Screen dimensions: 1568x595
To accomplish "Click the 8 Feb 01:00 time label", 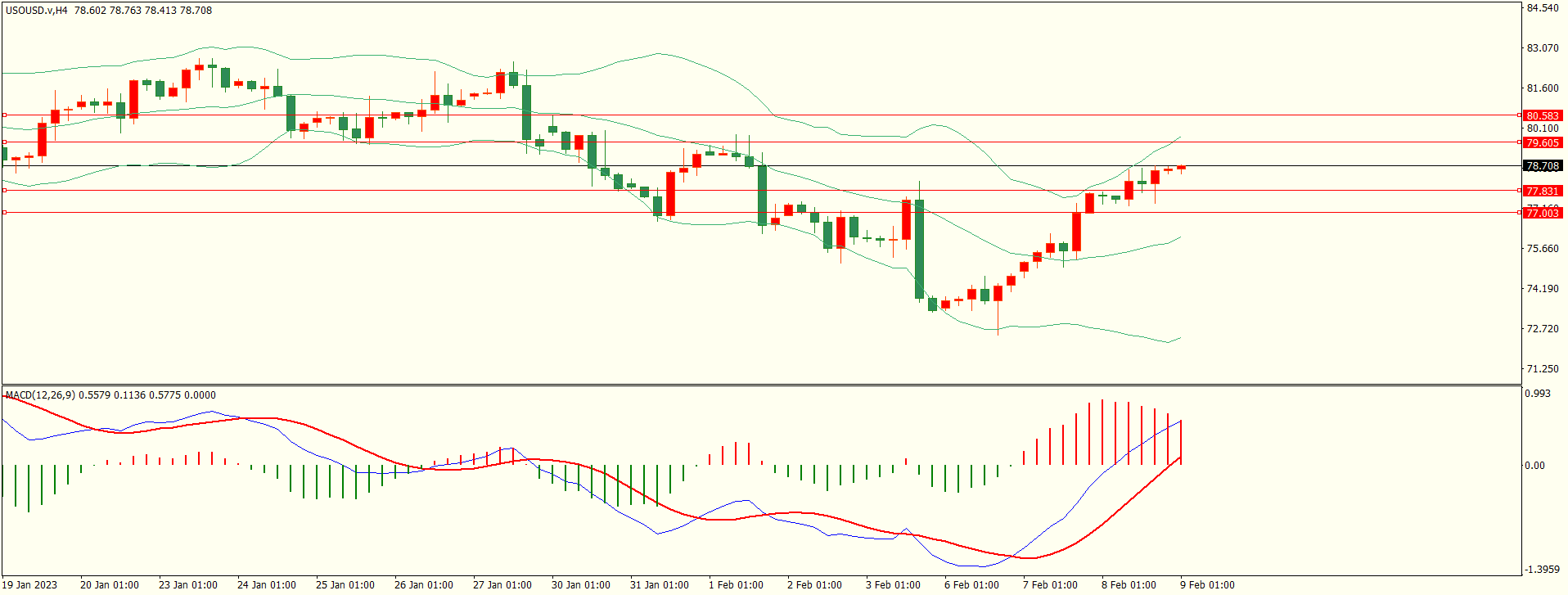I will [1129, 585].
